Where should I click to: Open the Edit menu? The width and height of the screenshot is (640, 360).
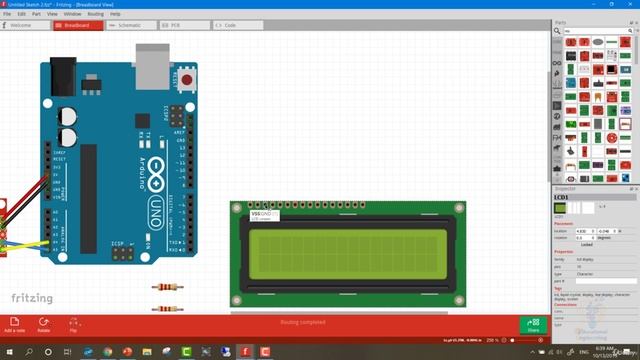pyautogui.click(x=21, y=14)
